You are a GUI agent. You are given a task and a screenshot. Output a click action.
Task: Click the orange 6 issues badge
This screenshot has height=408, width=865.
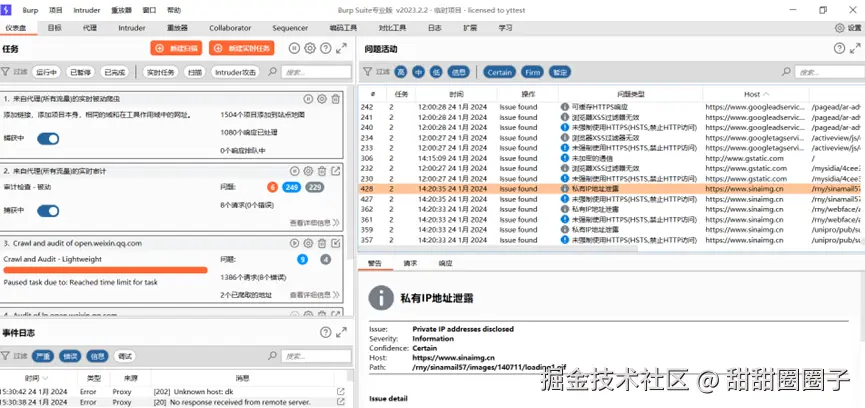(x=272, y=187)
